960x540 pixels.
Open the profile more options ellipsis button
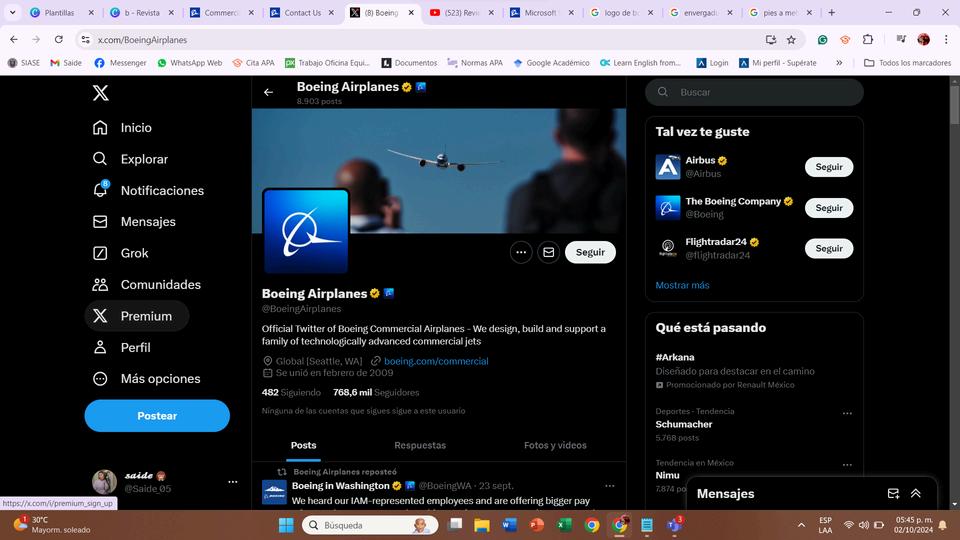pos(521,252)
